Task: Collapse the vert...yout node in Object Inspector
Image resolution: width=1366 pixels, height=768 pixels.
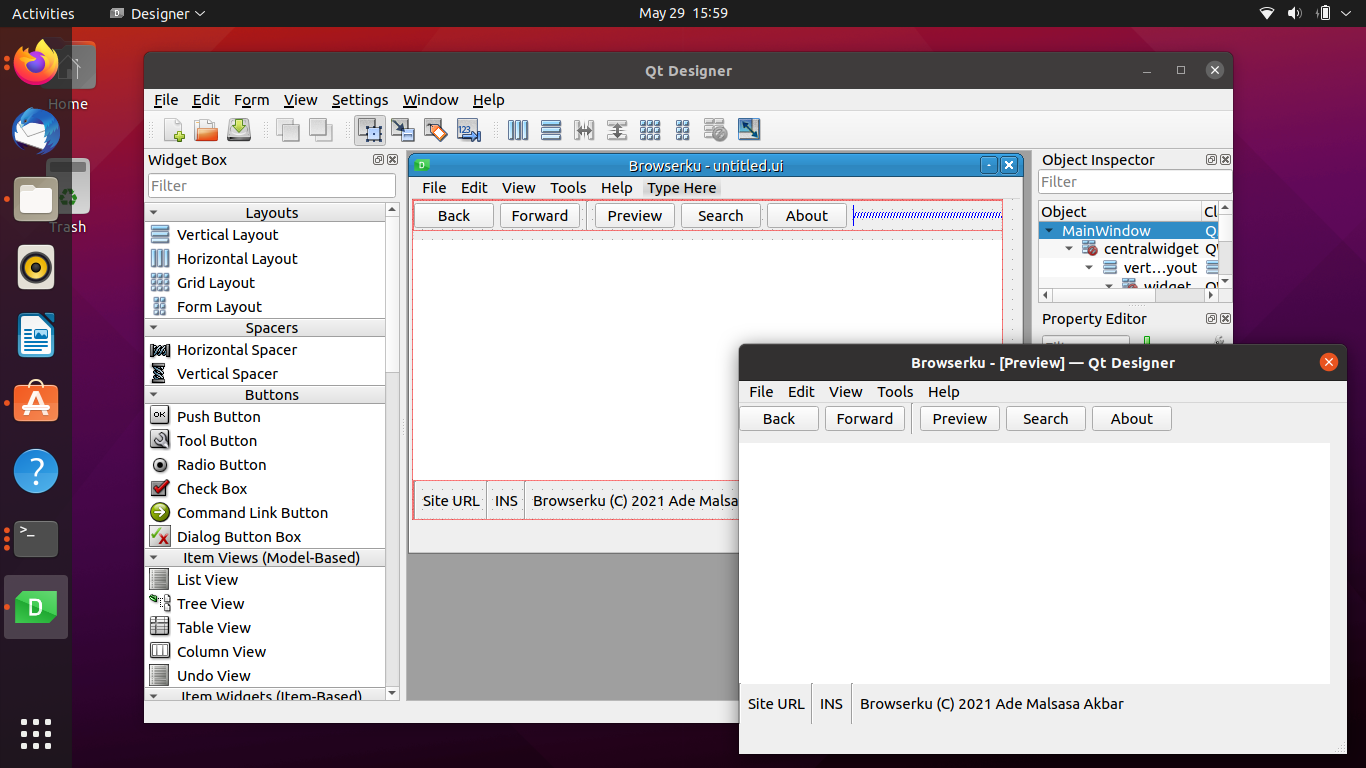Action: tap(1089, 267)
